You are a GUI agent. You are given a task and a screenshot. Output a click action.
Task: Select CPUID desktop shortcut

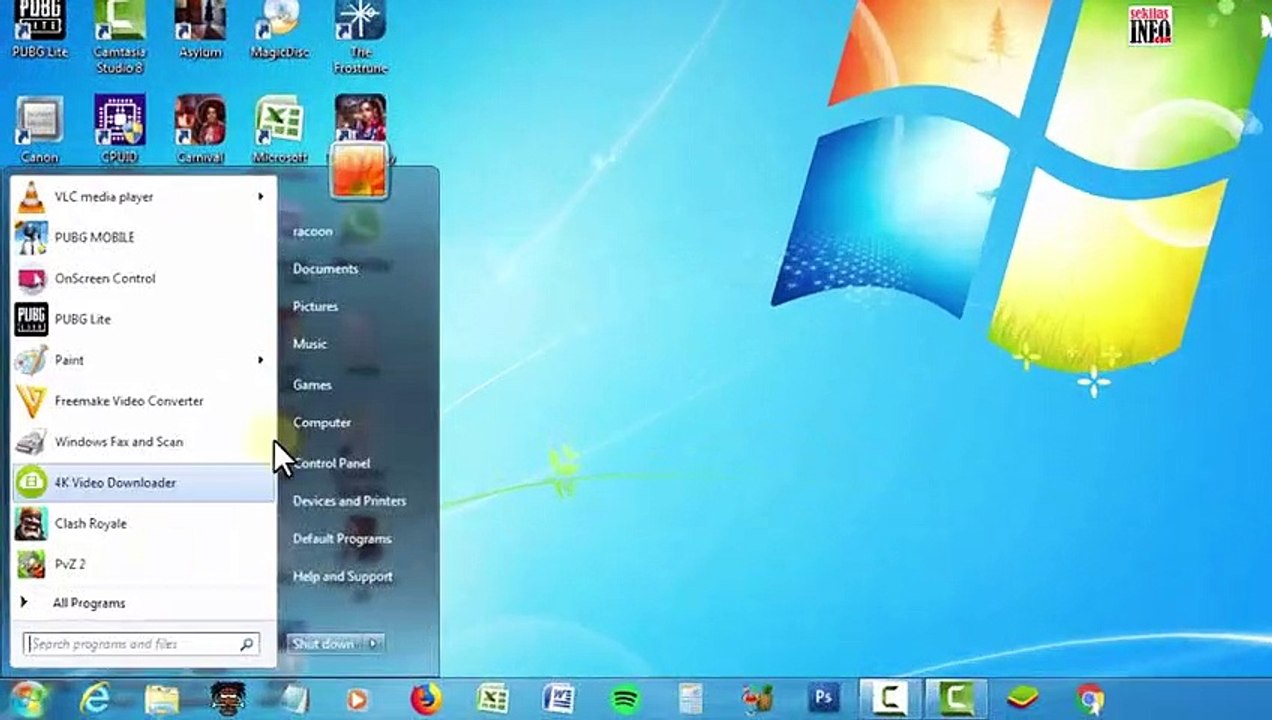coord(120,130)
